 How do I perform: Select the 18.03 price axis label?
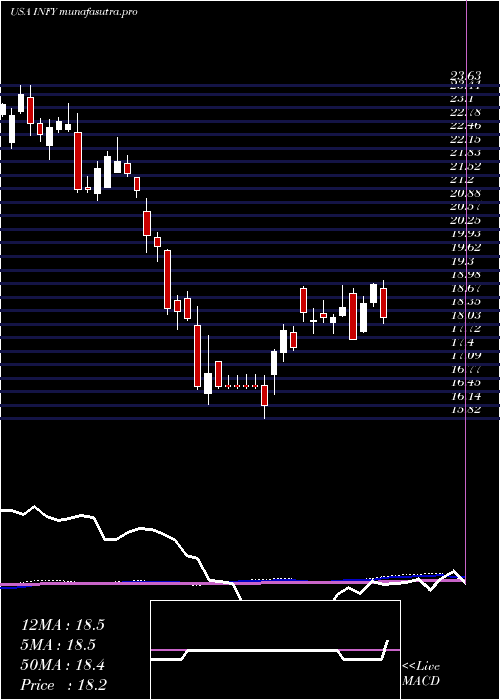467,315
